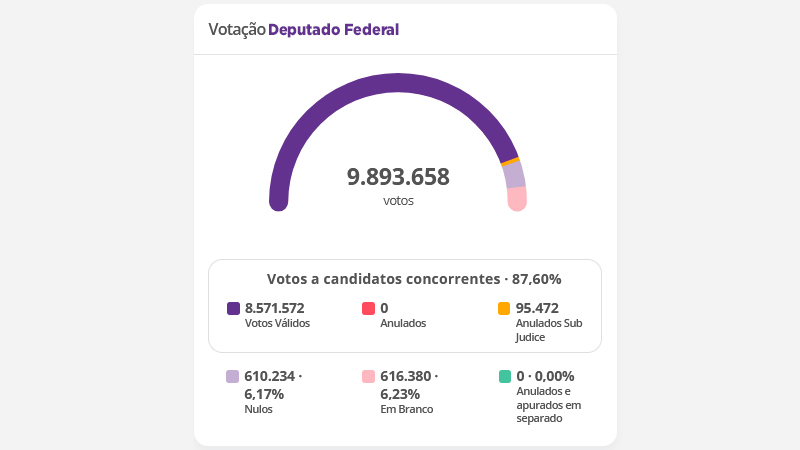
Task: Click the 9.893.658 total votes number
Action: click(398, 177)
